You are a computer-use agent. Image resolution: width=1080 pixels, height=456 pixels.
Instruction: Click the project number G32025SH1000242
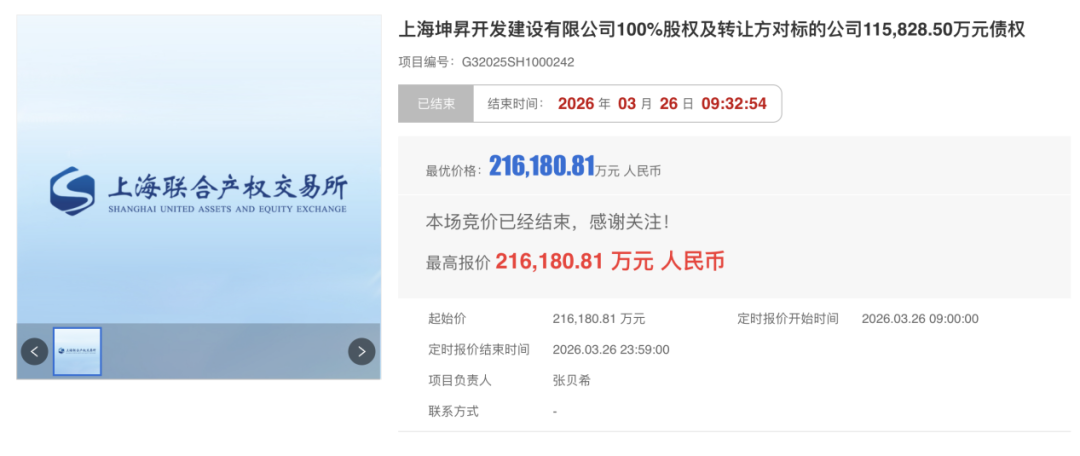pyautogui.click(x=517, y=62)
